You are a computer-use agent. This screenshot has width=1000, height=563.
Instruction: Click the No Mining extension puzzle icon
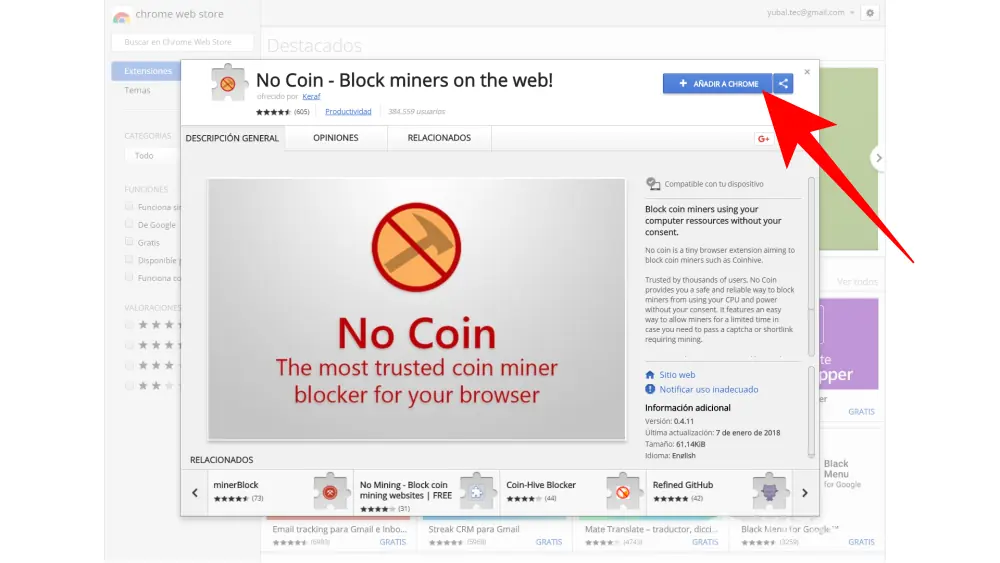[476, 492]
